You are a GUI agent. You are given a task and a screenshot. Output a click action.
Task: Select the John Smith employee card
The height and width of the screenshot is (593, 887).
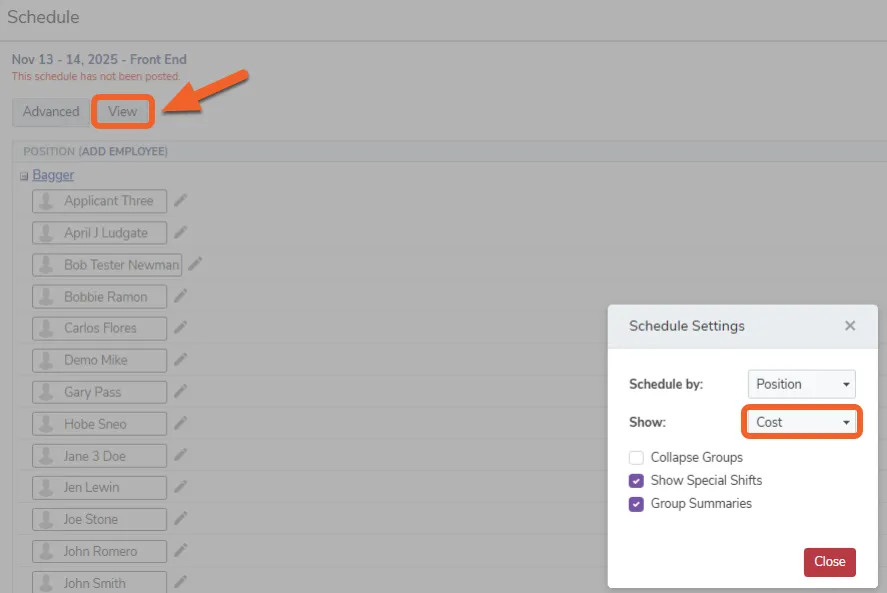[x=100, y=582]
